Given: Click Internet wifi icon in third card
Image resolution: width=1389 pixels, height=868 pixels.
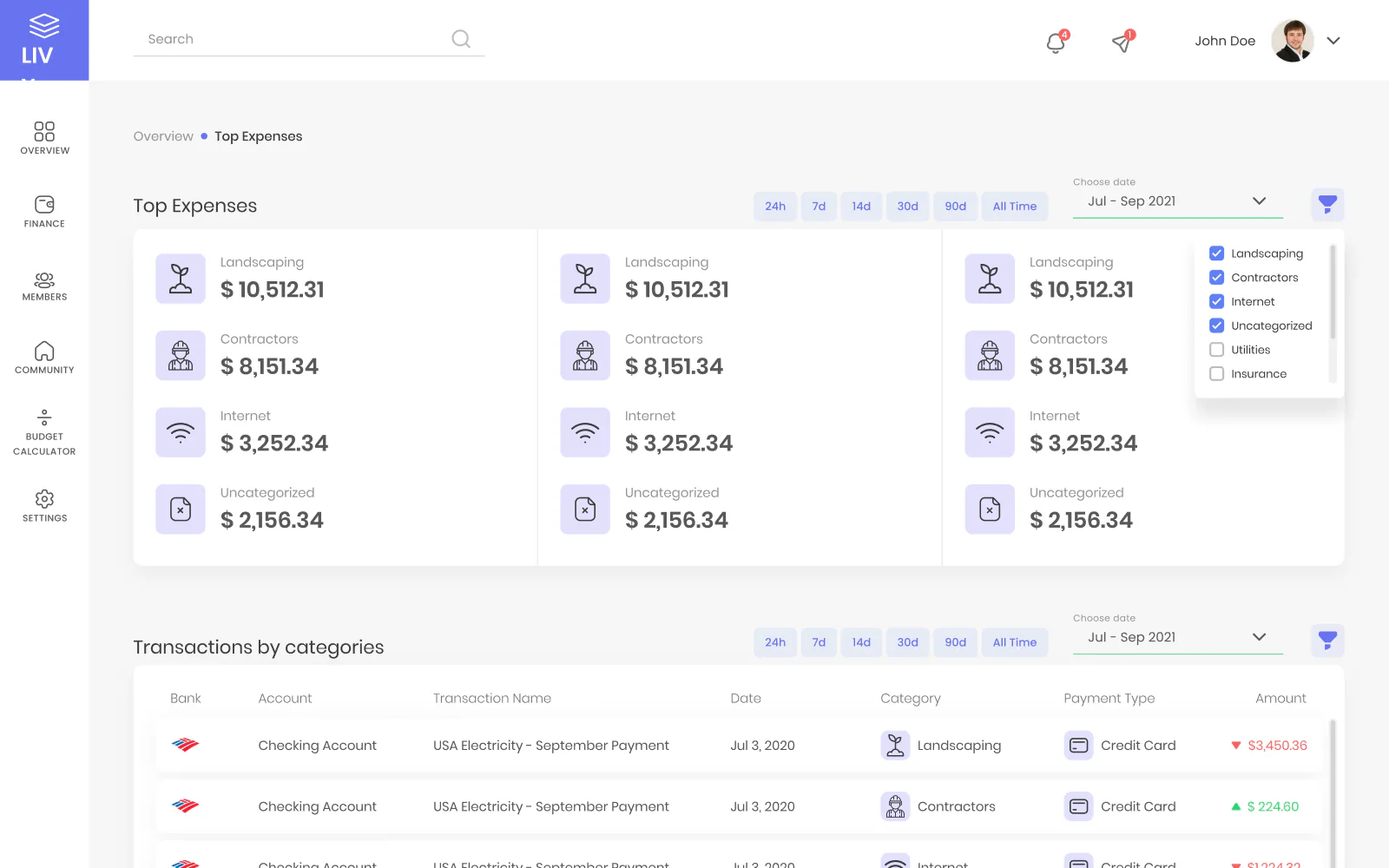Looking at the screenshot, I should (990, 432).
